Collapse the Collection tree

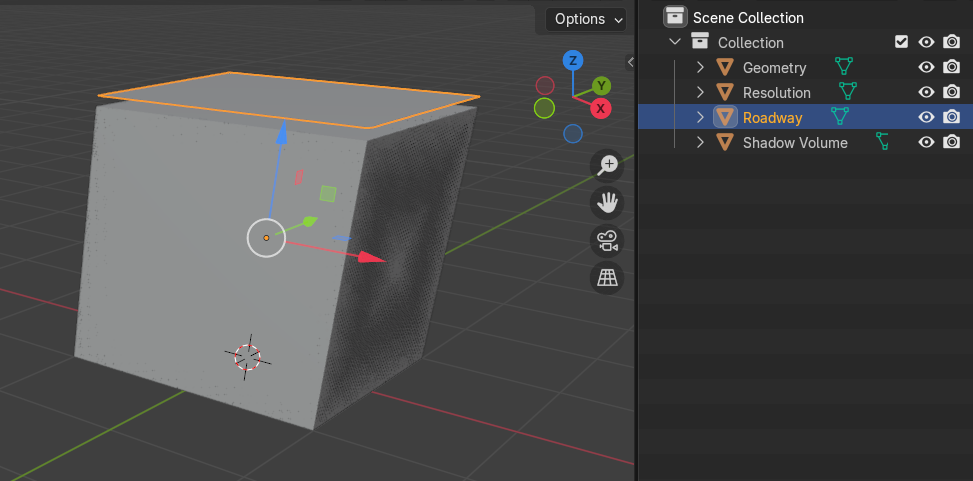(675, 42)
